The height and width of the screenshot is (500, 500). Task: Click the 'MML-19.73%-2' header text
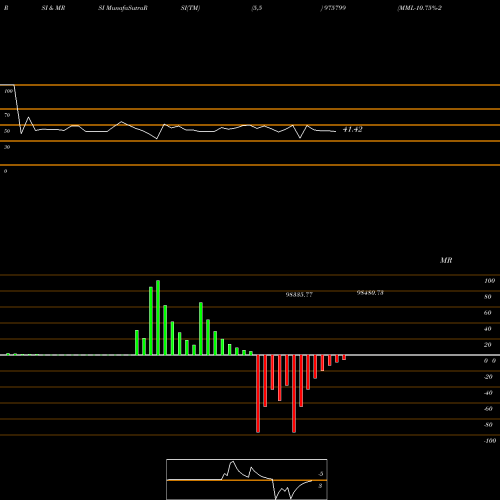click(x=420, y=8)
